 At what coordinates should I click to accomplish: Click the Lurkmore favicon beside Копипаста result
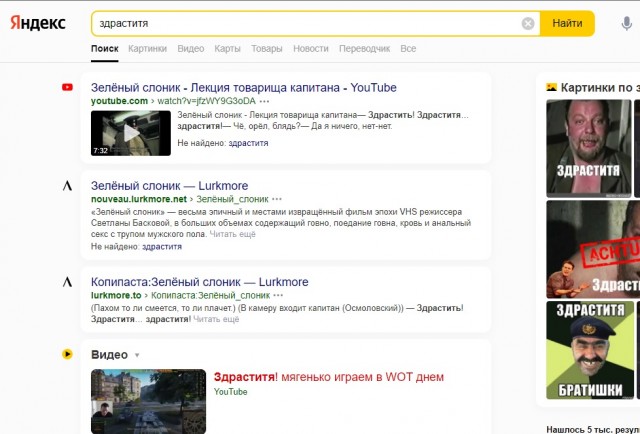pyautogui.click(x=67, y=282)
